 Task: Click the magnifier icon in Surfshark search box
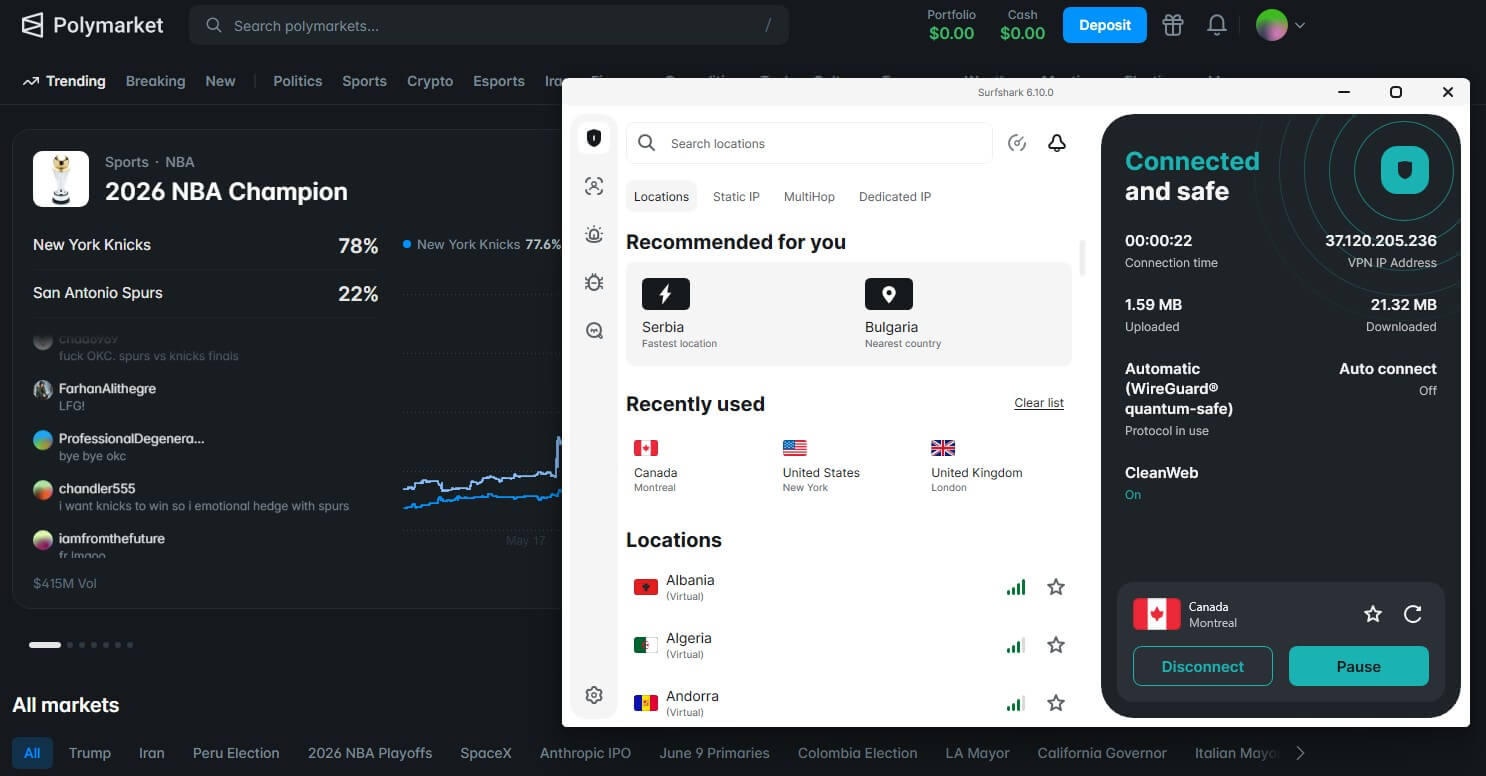[647, 143]
